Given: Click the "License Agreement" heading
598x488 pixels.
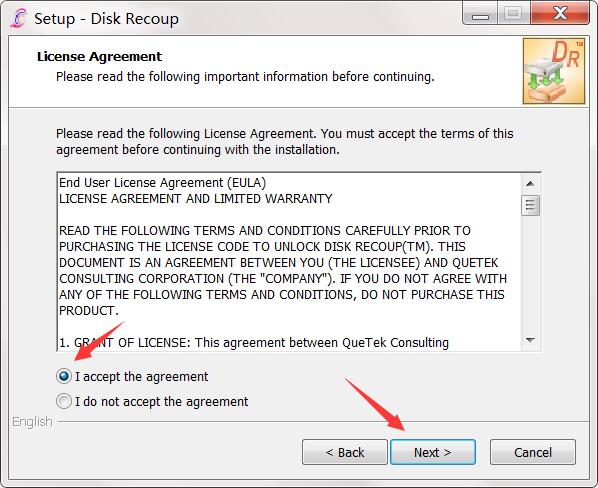Looking at the screenshot, I should pos(100,56).
